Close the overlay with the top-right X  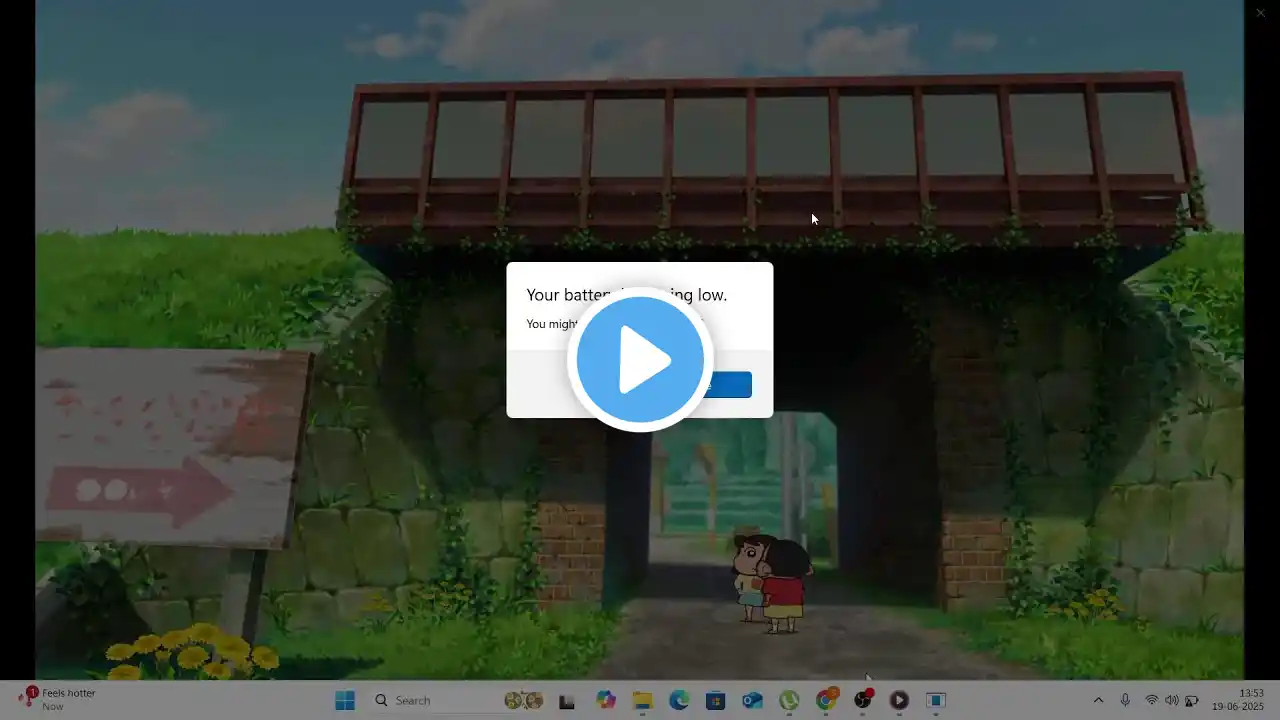pyautogui.click(x=1260, y=13)
